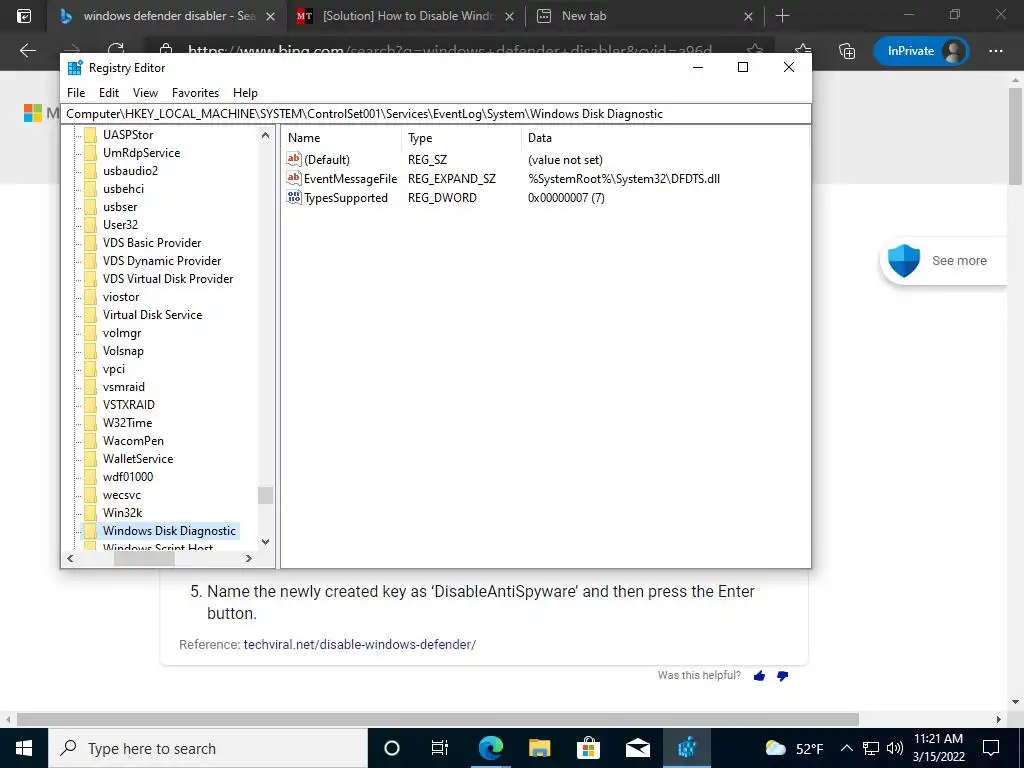
Task: Open a new browser tab with plus
Action: click(782, 16)
